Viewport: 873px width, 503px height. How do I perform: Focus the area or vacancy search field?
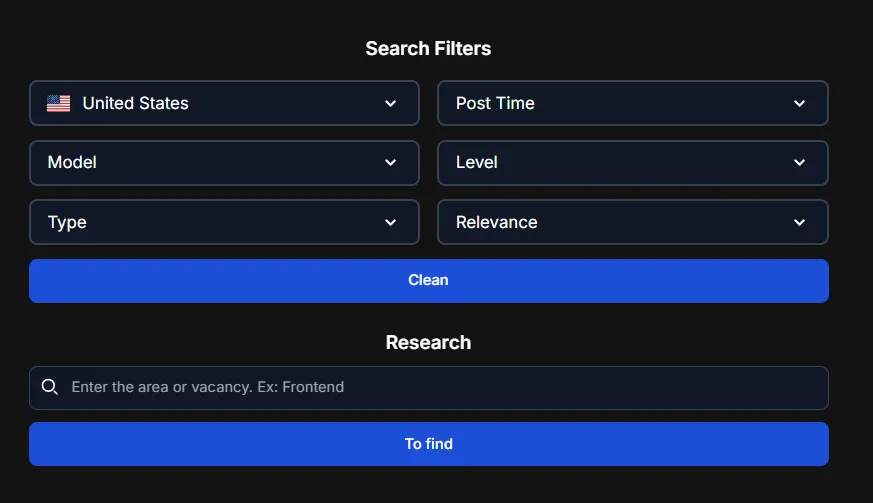429,388
